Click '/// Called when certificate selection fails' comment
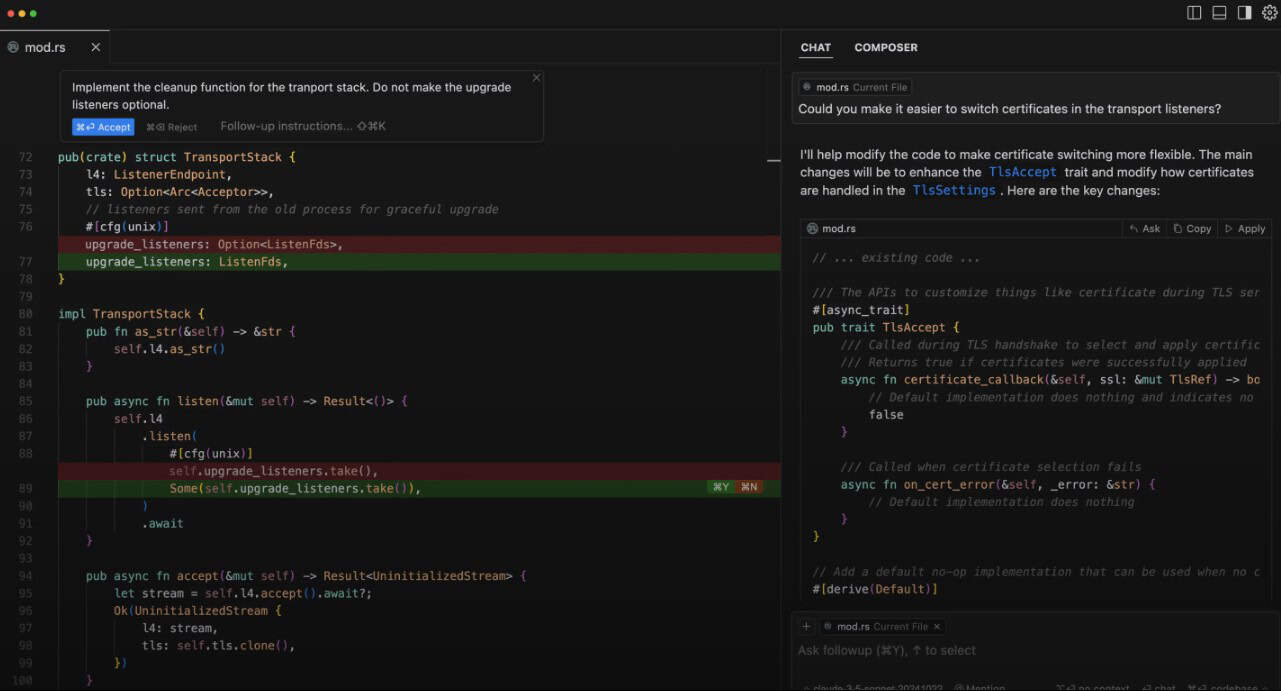Screen dimensions: 1281x691 pos(991,467)
